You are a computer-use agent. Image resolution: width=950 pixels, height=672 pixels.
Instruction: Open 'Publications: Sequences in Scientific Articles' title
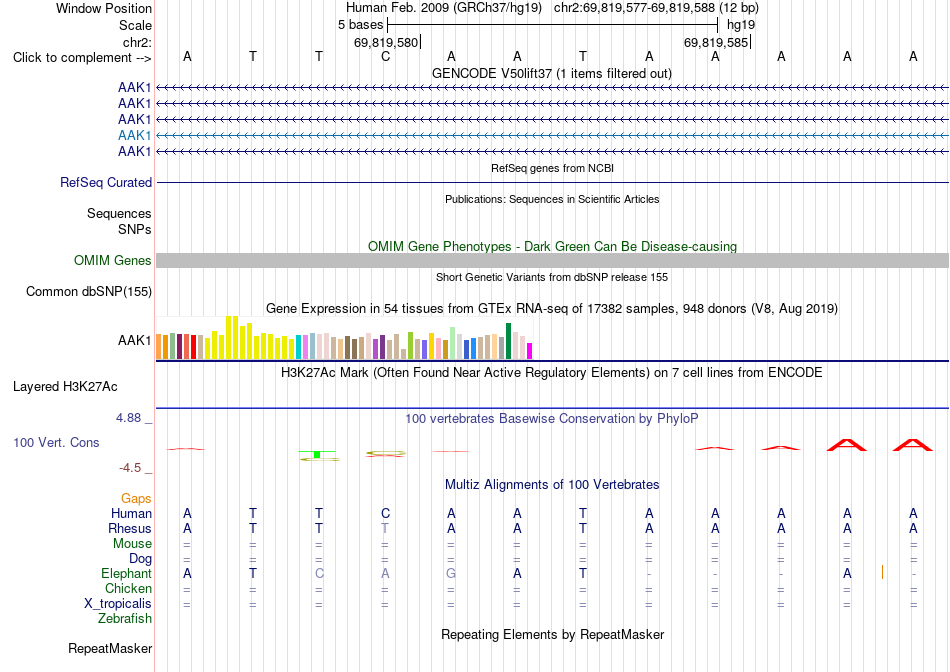coord(552,199)
